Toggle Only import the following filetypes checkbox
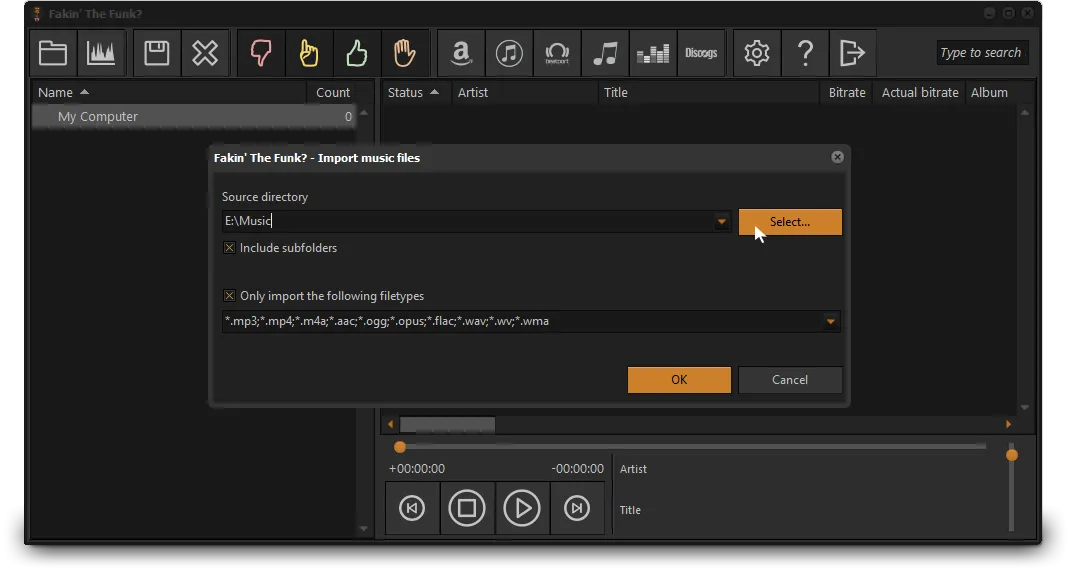This screenshot has width=1072, height=572. click(x=230, y=296)
